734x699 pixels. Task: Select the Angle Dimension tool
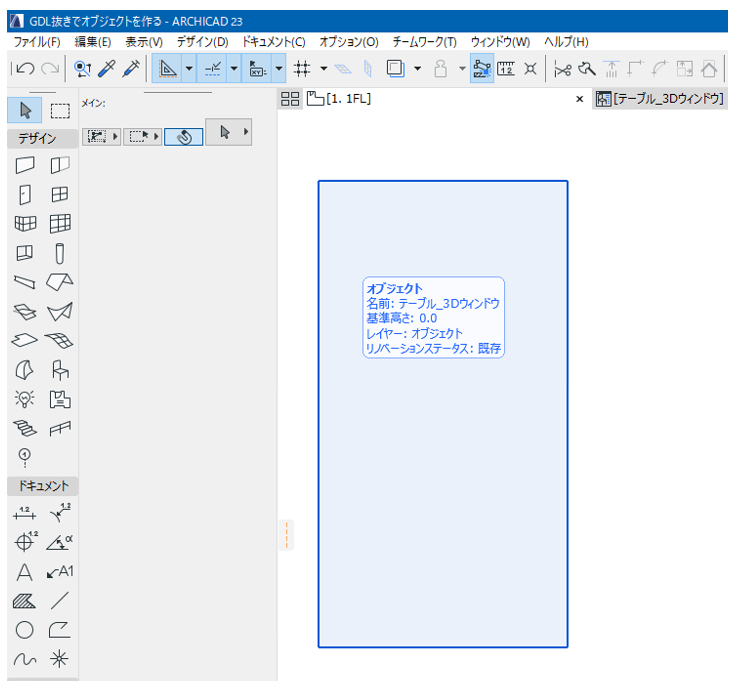59,543
